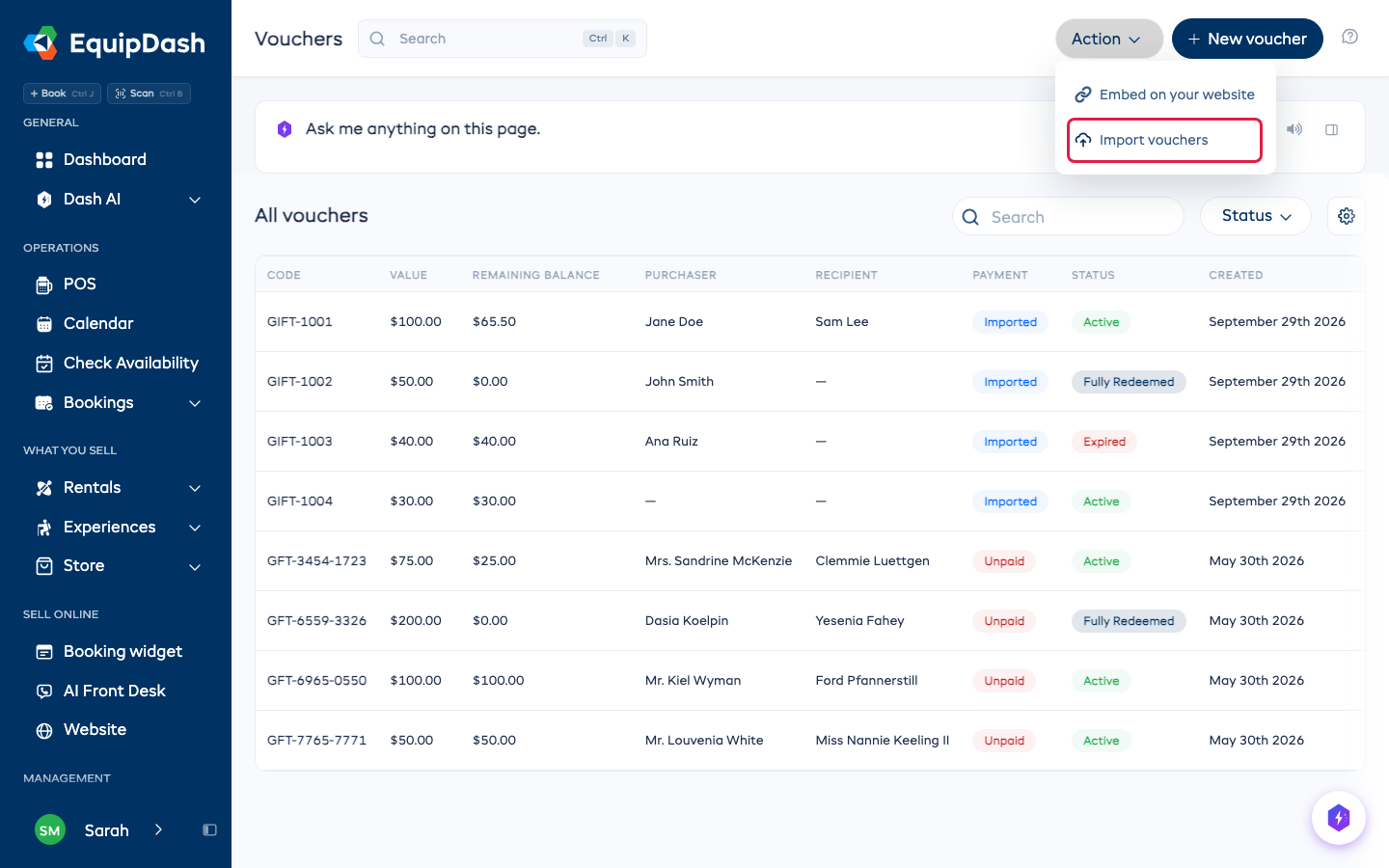Viewport: 1389px width, 868px height.
Task: Click recipient Sam Lee
Action: (842, 322)
